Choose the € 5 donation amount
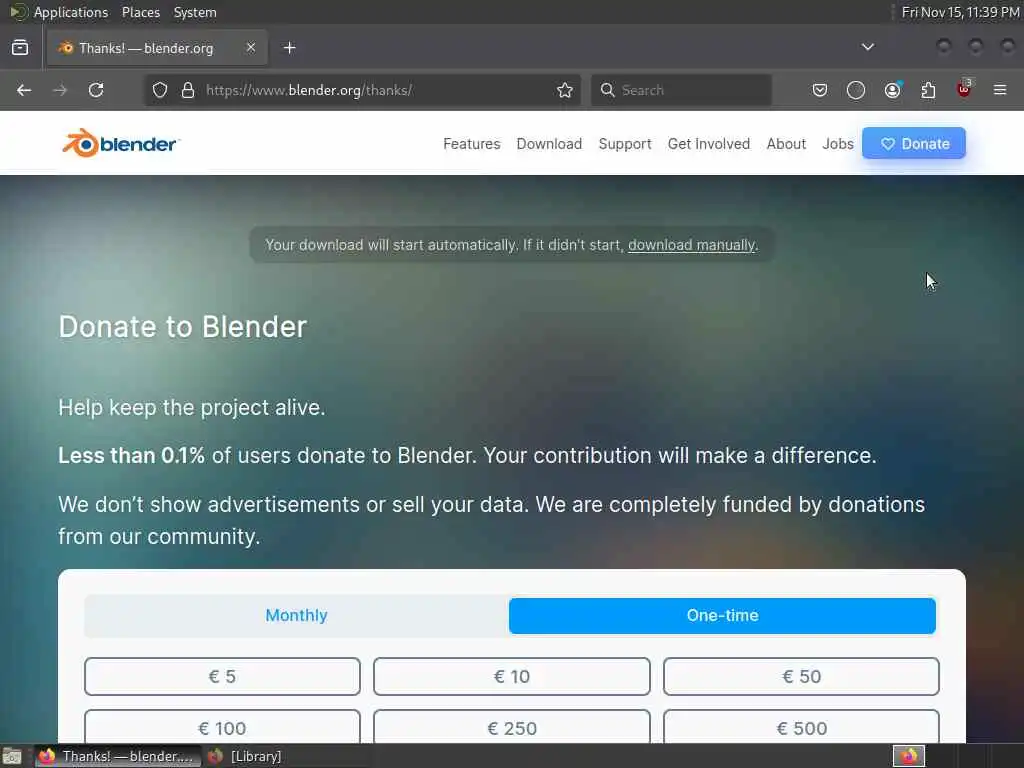 [x=222, y=677]
